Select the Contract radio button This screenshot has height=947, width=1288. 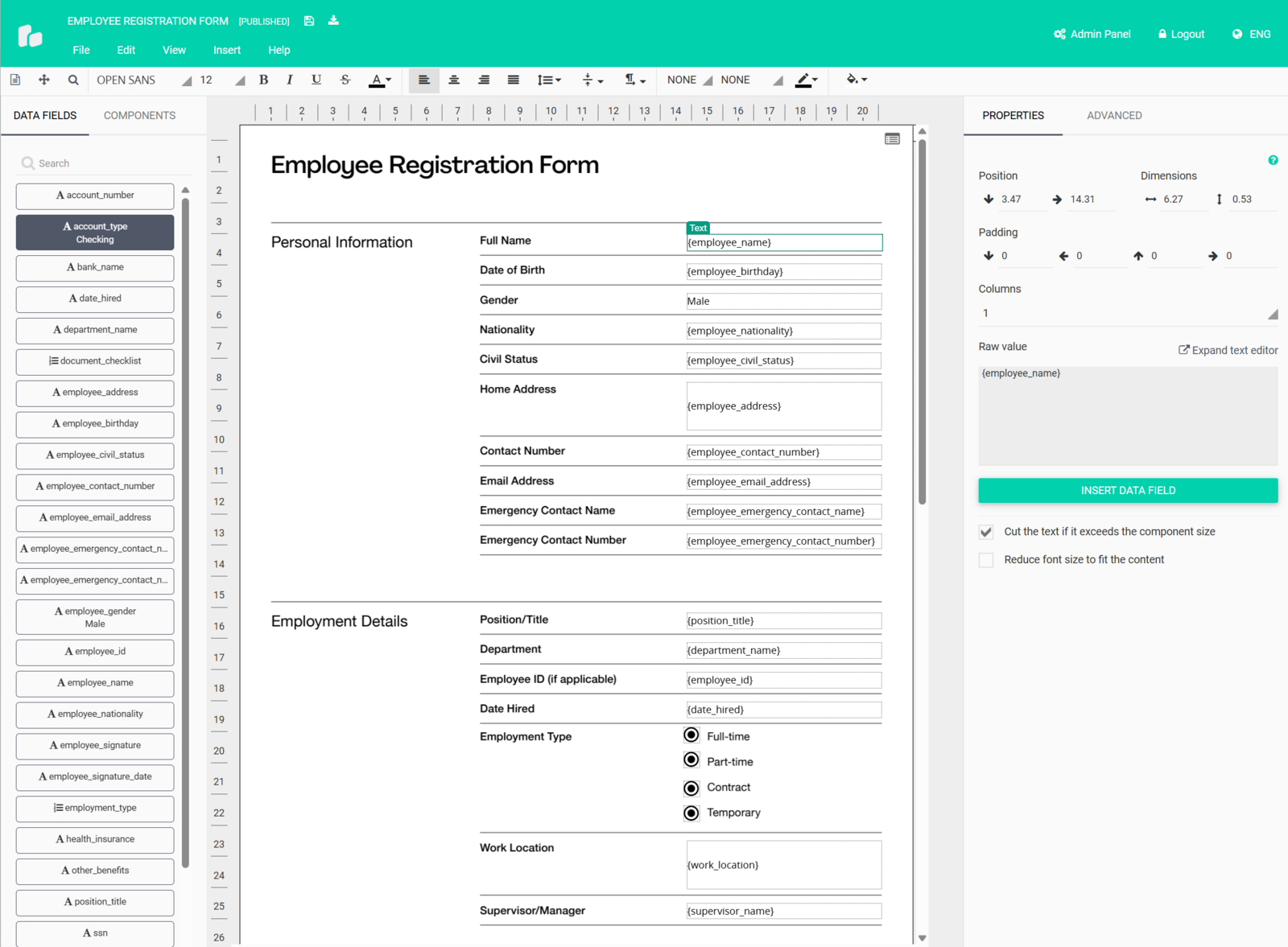pos(691,788)
